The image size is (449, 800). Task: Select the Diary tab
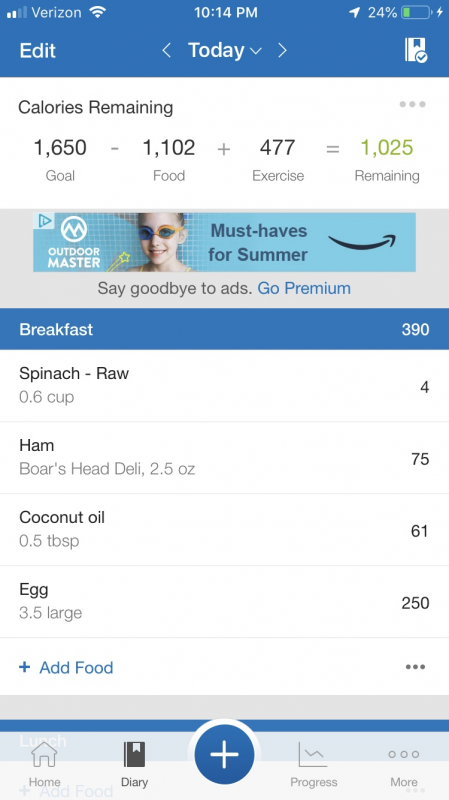[135, 763]
